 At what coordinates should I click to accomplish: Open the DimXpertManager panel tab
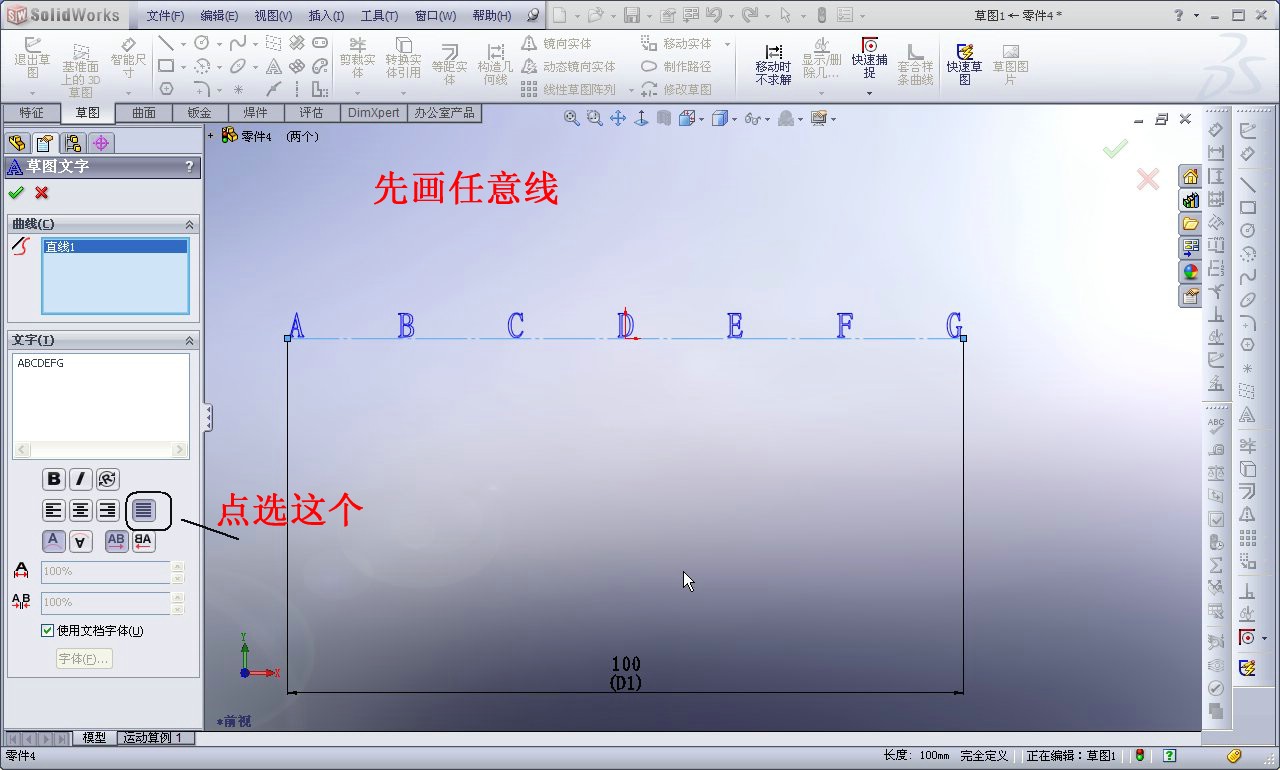(101, 143)
